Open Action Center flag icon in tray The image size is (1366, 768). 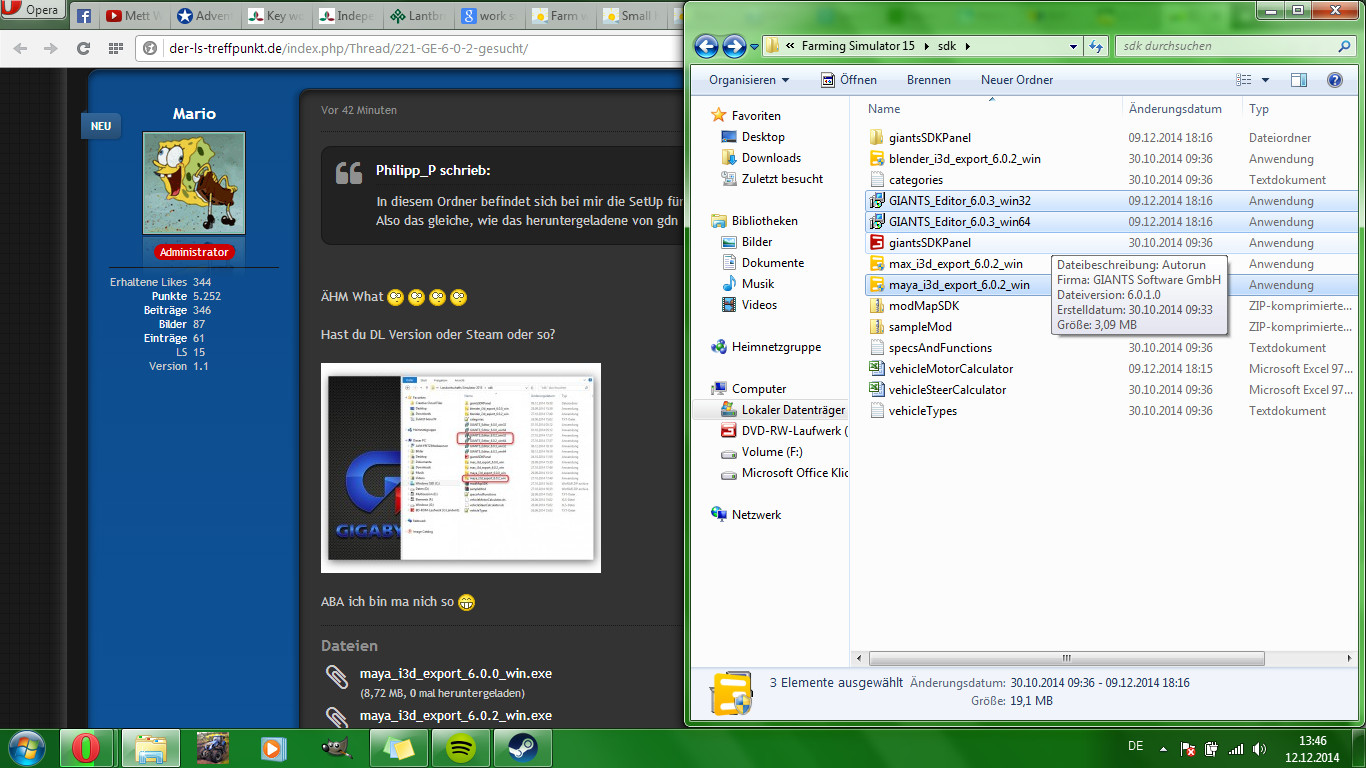pyautogui.click(x=1188, y=748)
